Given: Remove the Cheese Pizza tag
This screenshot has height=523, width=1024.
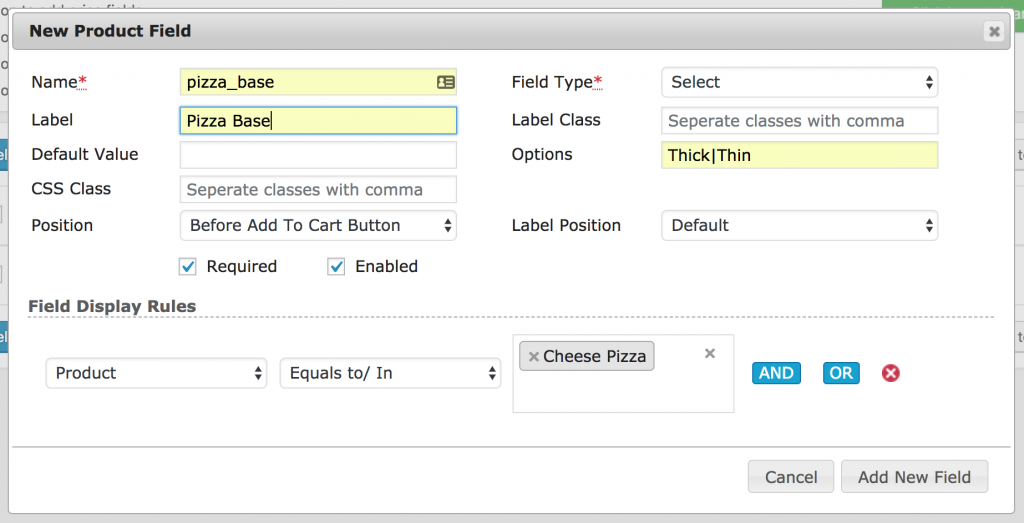Looking at the screenshot, I should [533, 357].
